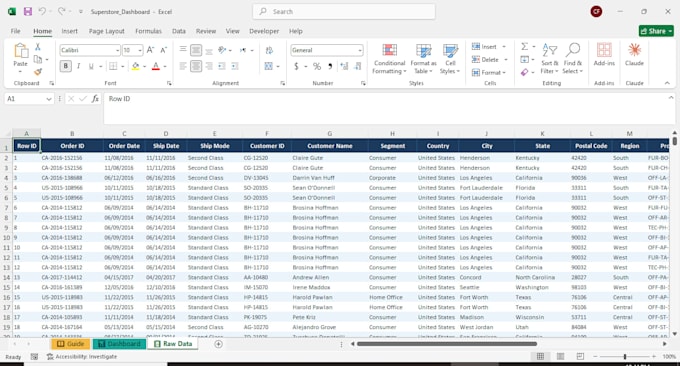
Task: Click the user account avatar
Action: pos(596,12)
